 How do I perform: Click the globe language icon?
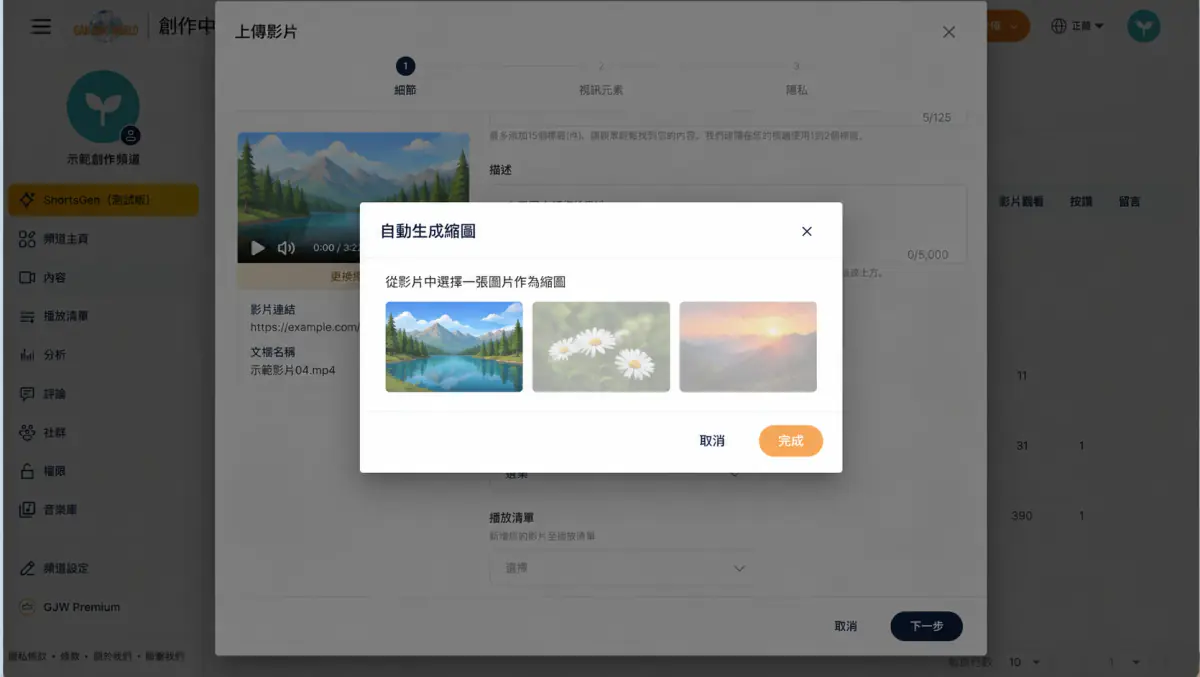click(x=1059, y=26)
